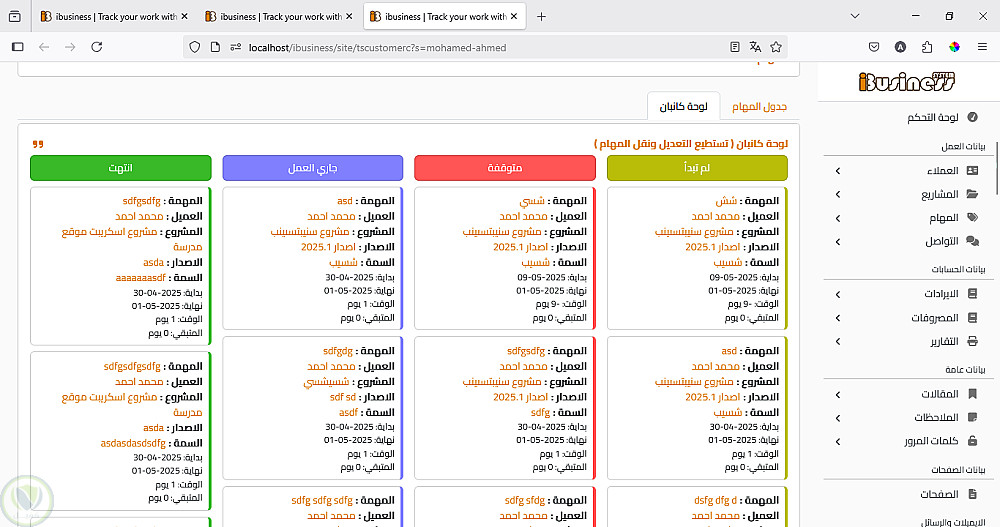Click the browser translate page icon
This screenshot has width=1000, height=527.
[x=755, y=47]
